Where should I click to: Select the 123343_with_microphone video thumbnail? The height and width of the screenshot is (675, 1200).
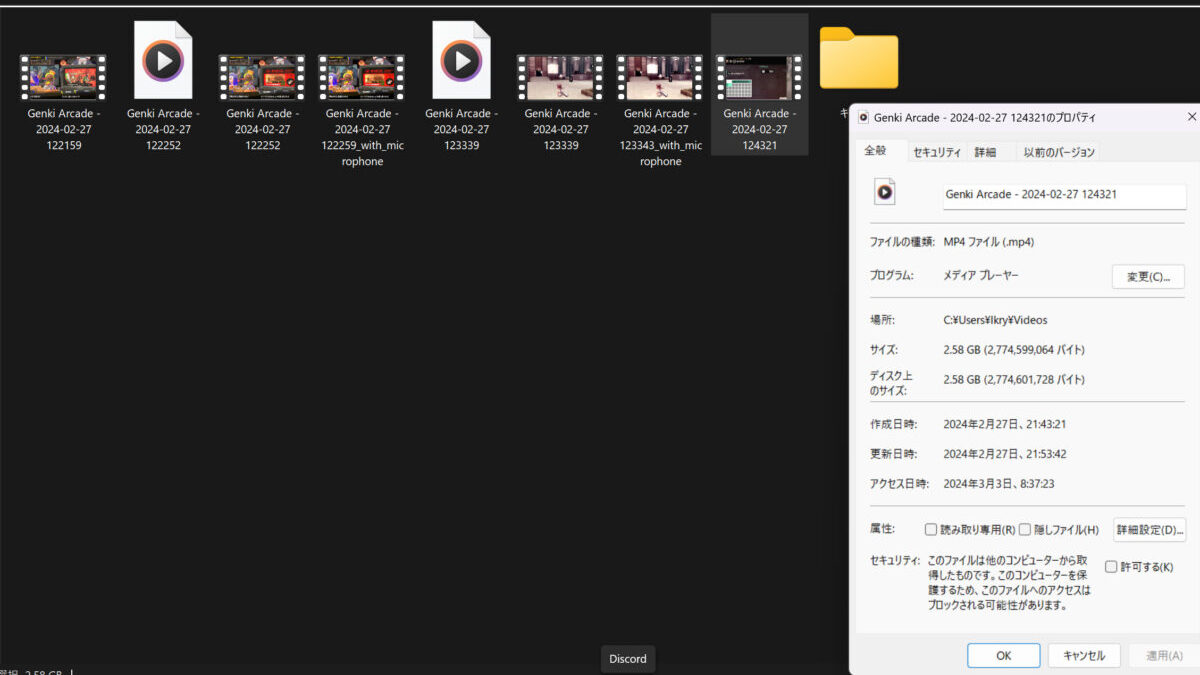click(x=660, y=77)
